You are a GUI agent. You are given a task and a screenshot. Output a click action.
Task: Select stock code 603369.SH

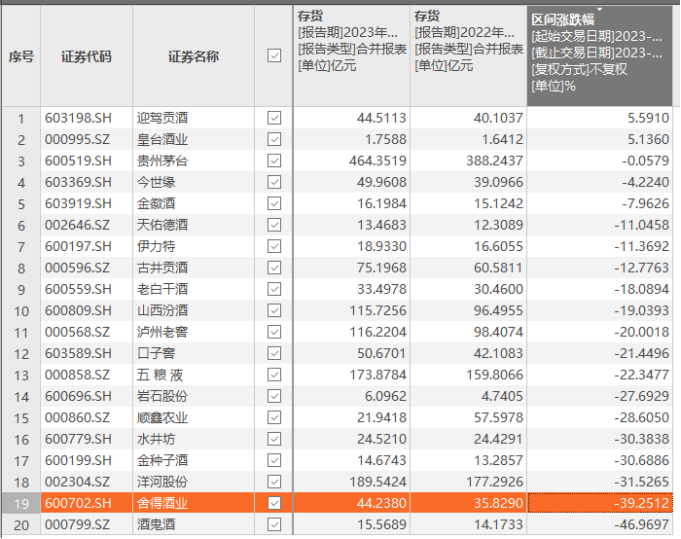point(78,182)
